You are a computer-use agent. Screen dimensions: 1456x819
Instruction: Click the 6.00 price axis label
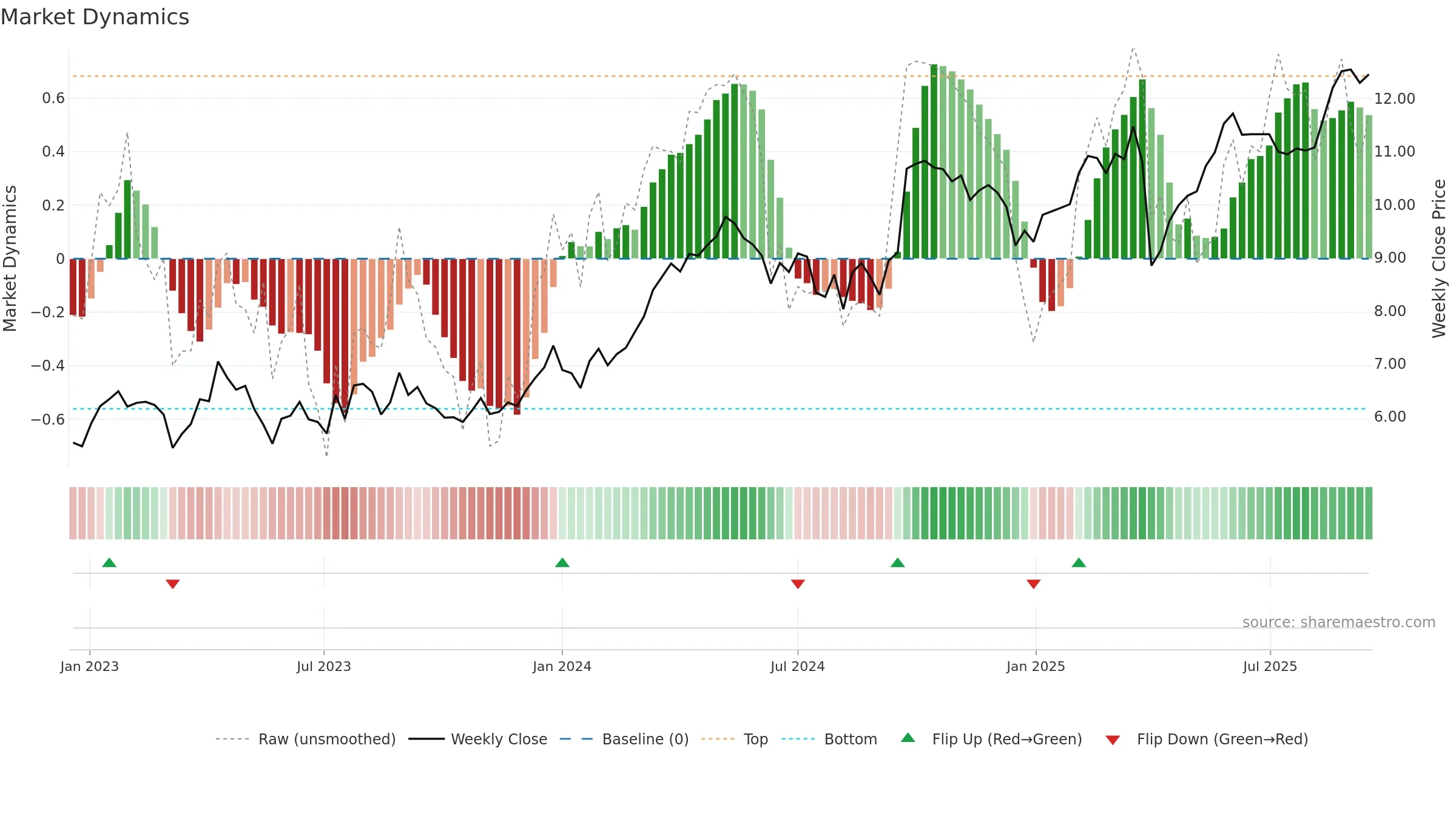(1390, 417)
